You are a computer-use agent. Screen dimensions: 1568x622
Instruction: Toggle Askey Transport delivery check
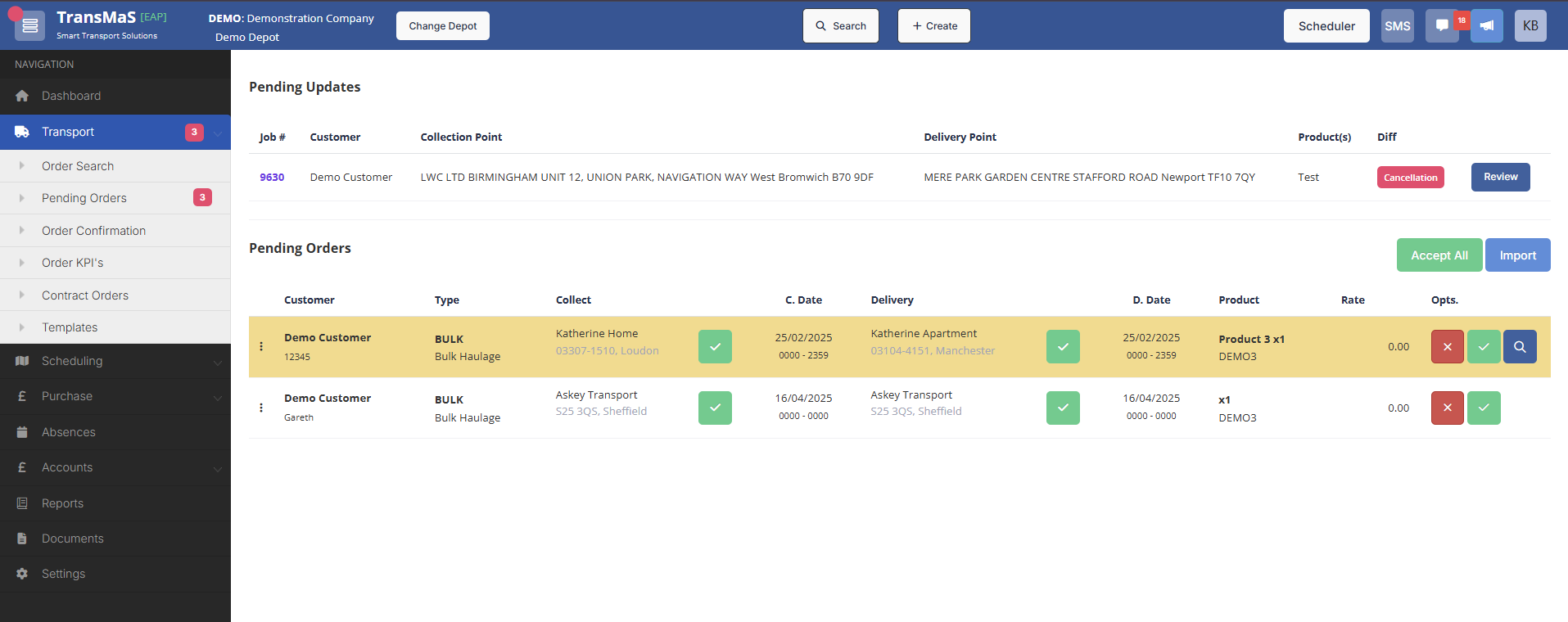coord(1063,408)
